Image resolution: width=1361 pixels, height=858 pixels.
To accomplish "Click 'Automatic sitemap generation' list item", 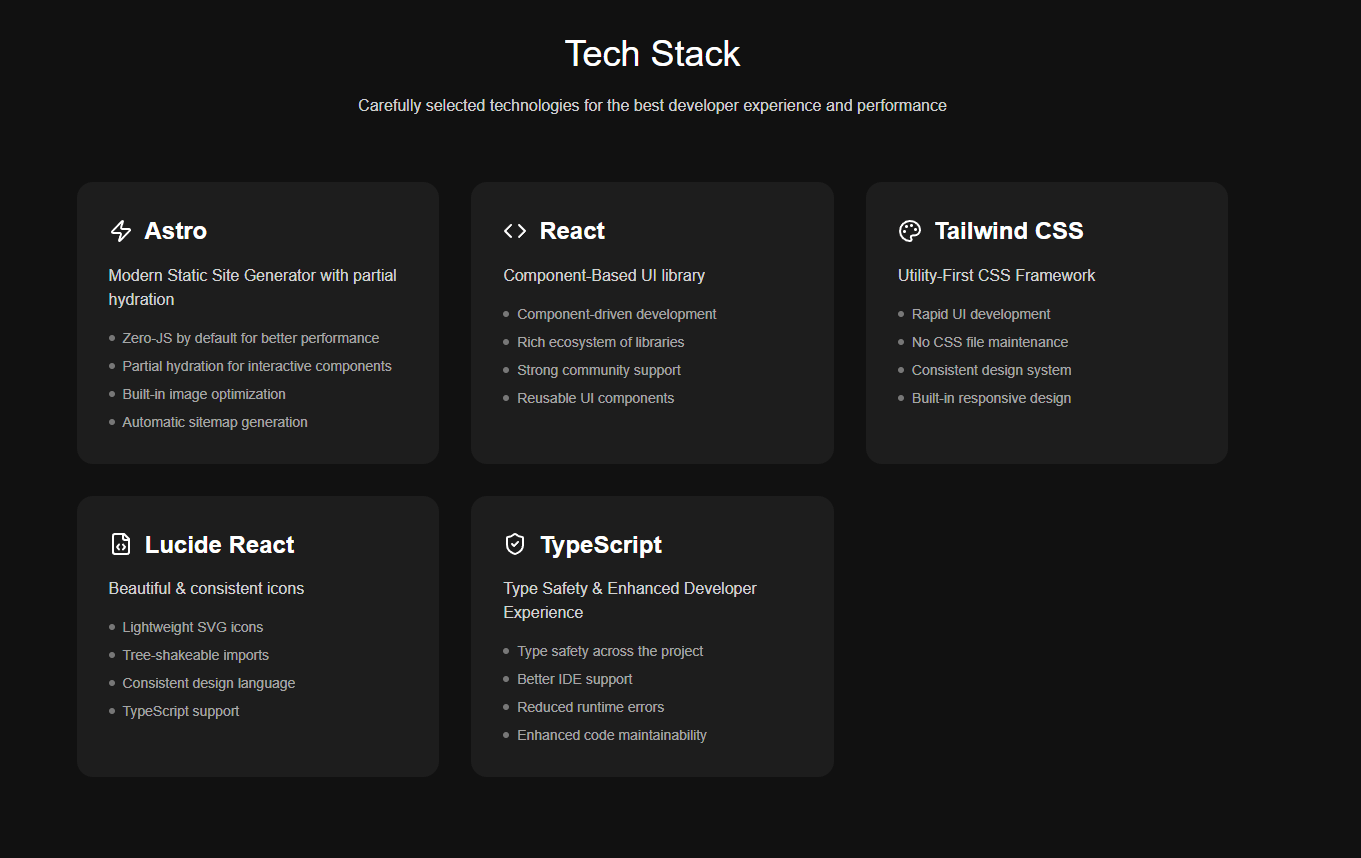I will tap(215, 422).
